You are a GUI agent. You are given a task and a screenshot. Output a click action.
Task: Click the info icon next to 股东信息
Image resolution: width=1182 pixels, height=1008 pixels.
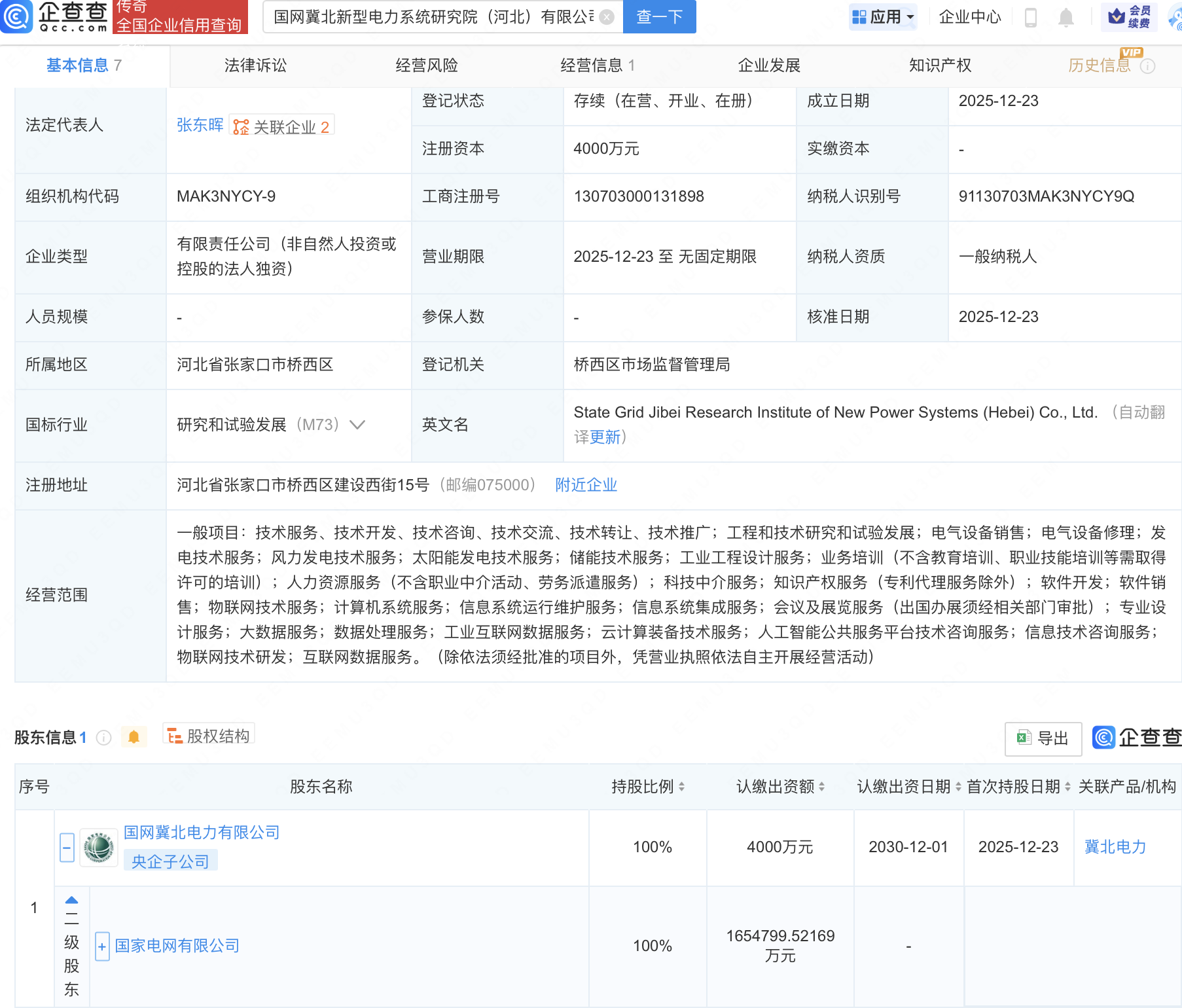point(103,738)
